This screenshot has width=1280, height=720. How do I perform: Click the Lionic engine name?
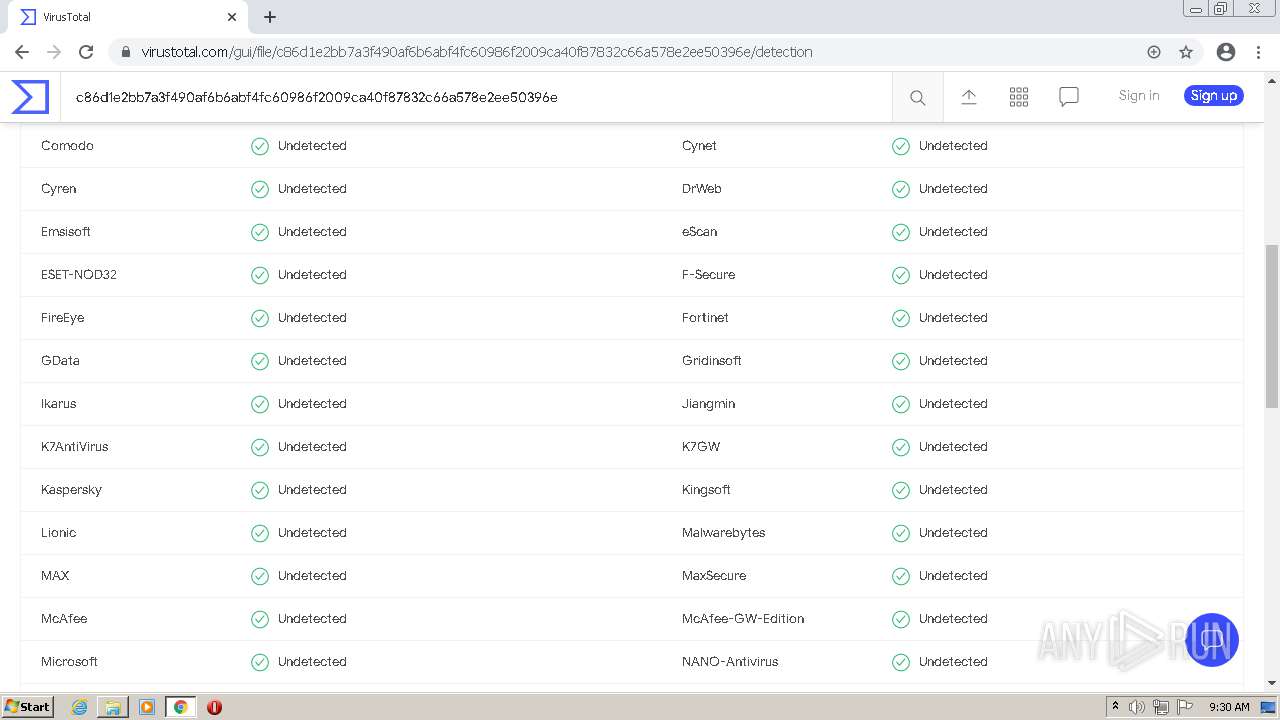click(x=59, y=533)
